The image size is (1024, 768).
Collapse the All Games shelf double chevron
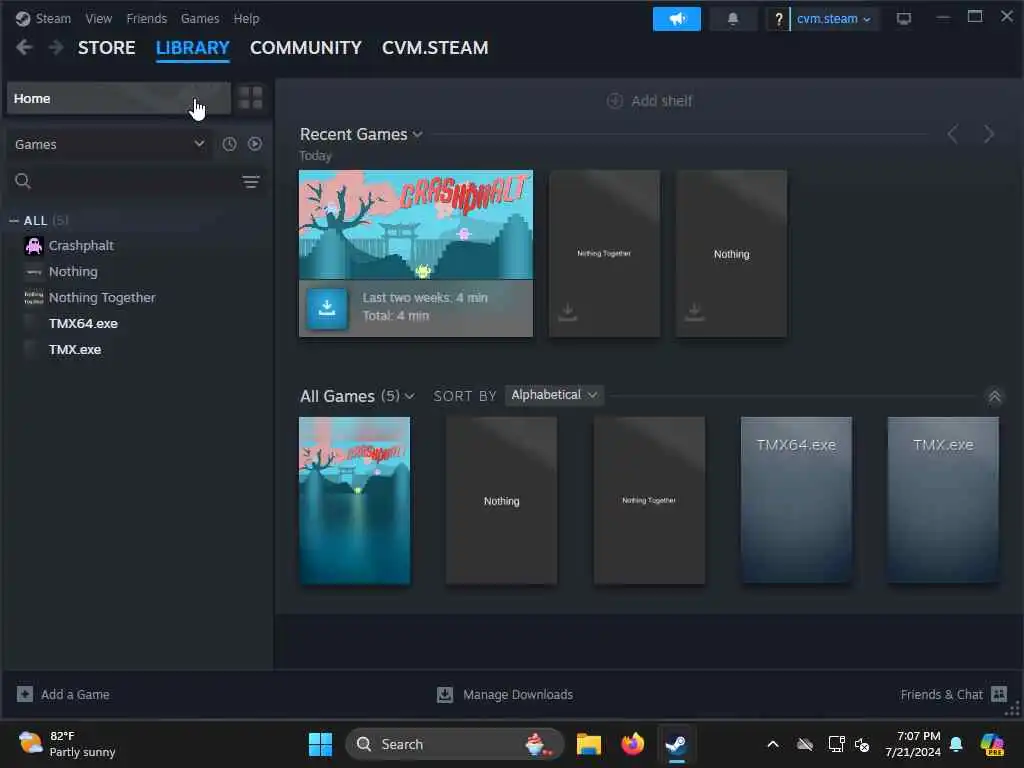(994, 396)
